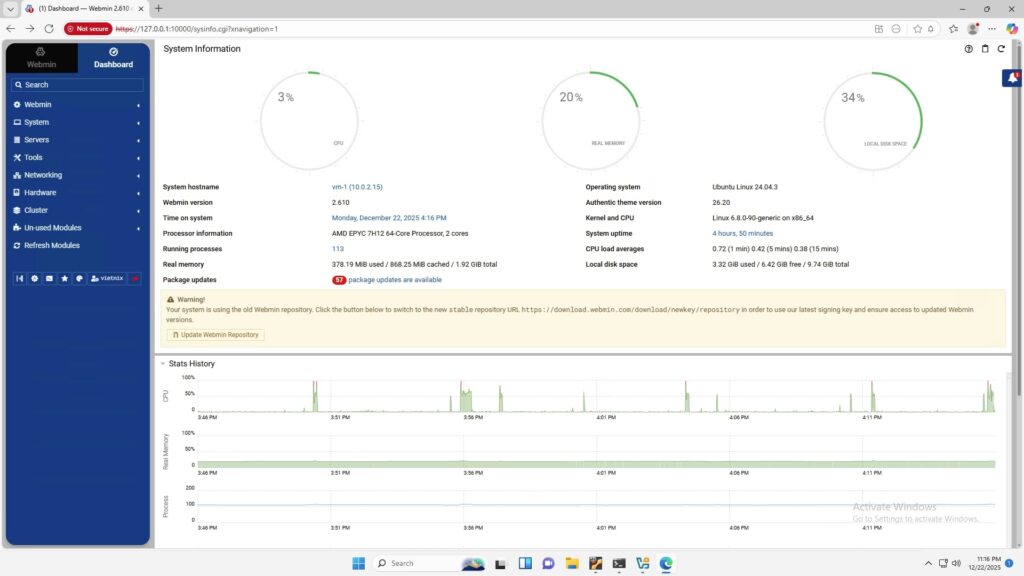Open the browser profile avatar
This screenshot has width=1024, height=576.
click(x=973, y=29)
